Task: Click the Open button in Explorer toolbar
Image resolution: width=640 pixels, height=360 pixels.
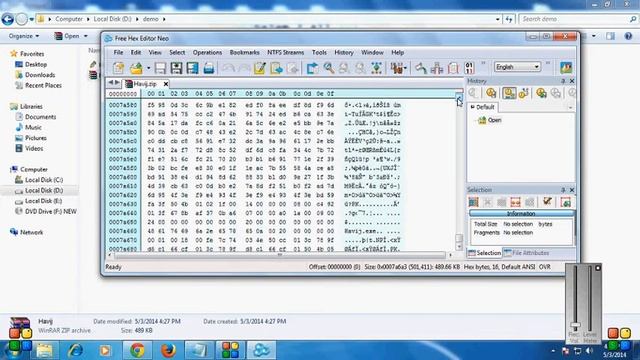Action: tap(71, 36)
